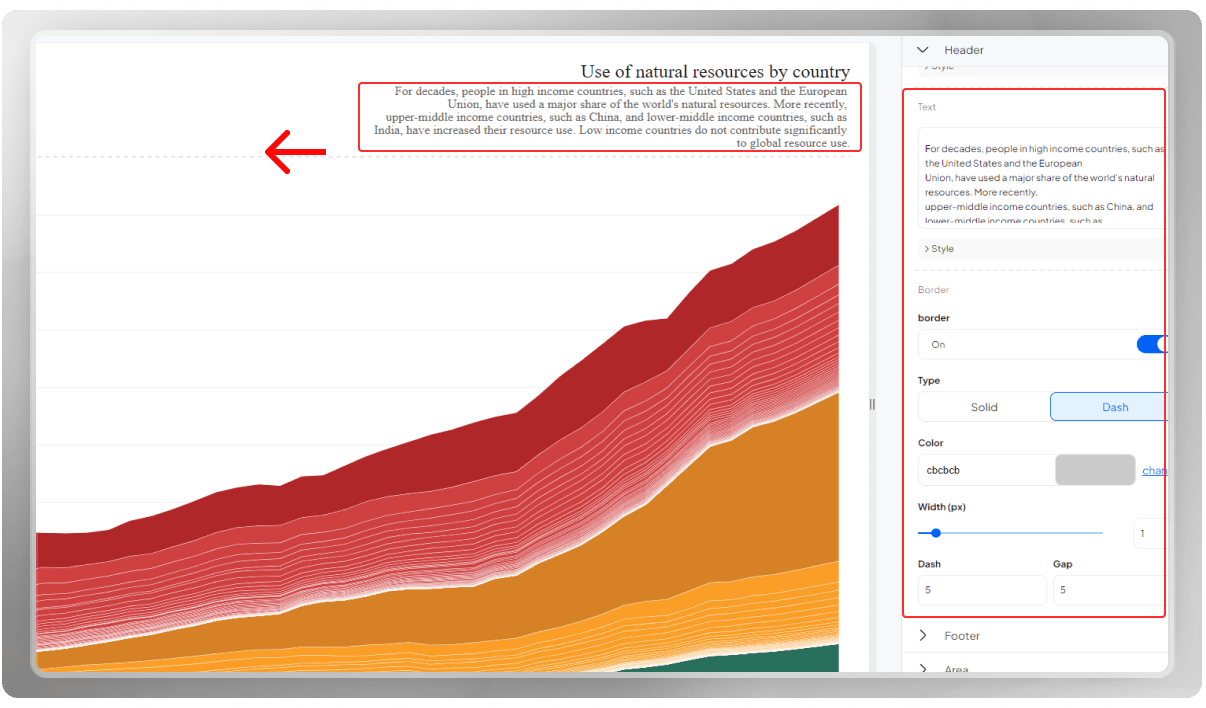Turn off the border toggle

pyautogui.click(x=1152, y=344)
